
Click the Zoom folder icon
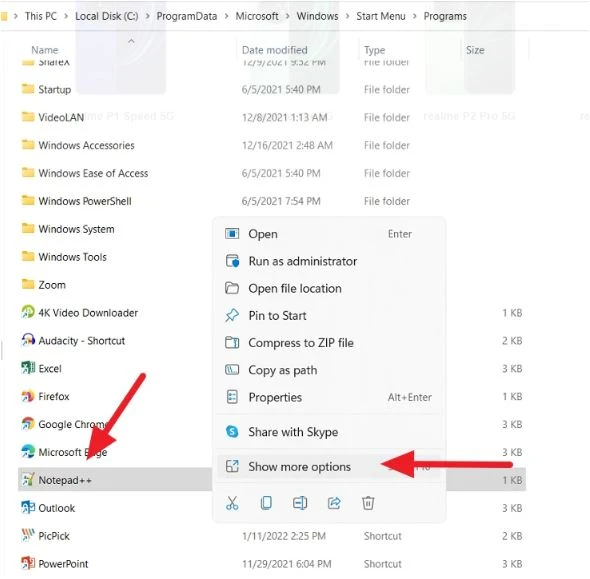click(x=28, y=284)
